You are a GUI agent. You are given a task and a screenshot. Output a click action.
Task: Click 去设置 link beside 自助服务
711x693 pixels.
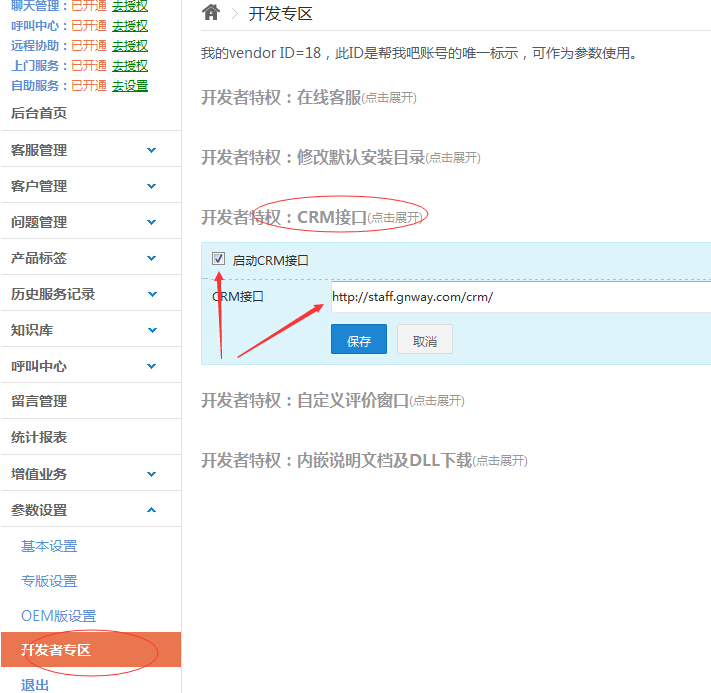tap(130, 86)
